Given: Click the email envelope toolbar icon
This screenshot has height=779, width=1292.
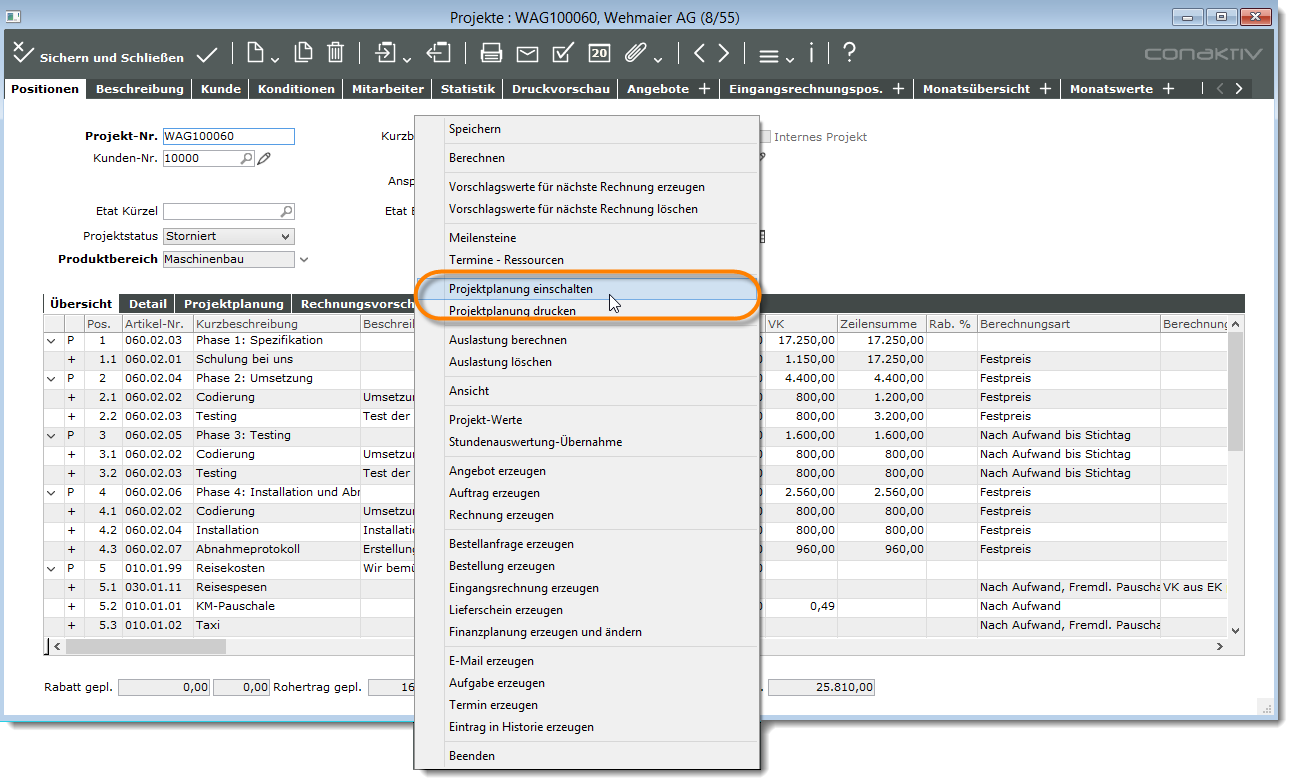Looking at the screenshot, I should (527, 53).
